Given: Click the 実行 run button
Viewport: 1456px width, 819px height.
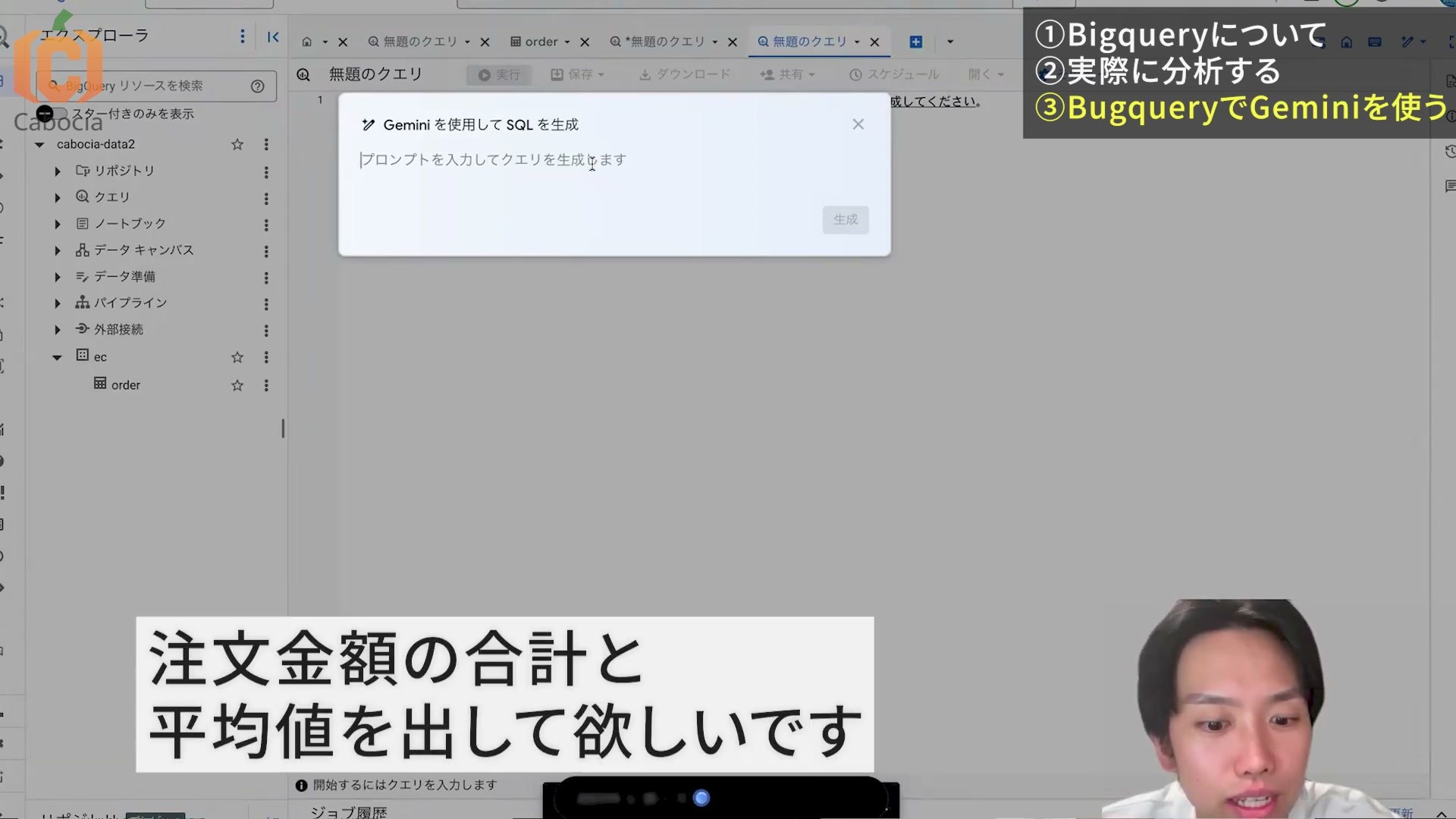Looking at the screenshot, I should click(x=499, y=74).
